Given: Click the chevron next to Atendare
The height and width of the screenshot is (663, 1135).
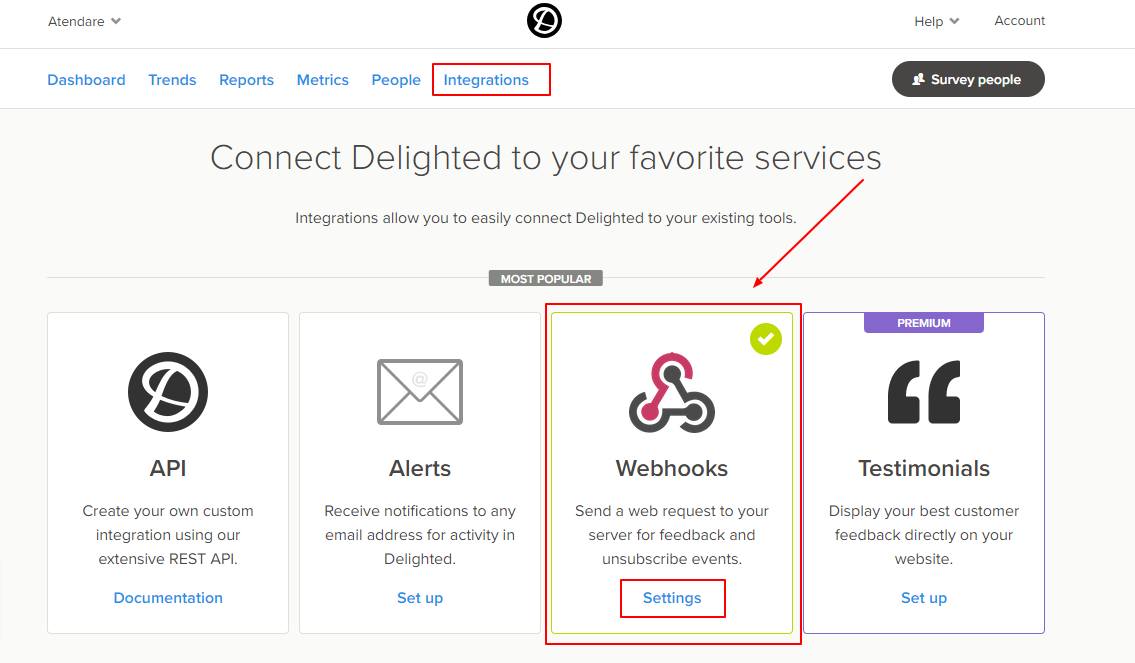Looking at the screenshot, I should [116, 21].
